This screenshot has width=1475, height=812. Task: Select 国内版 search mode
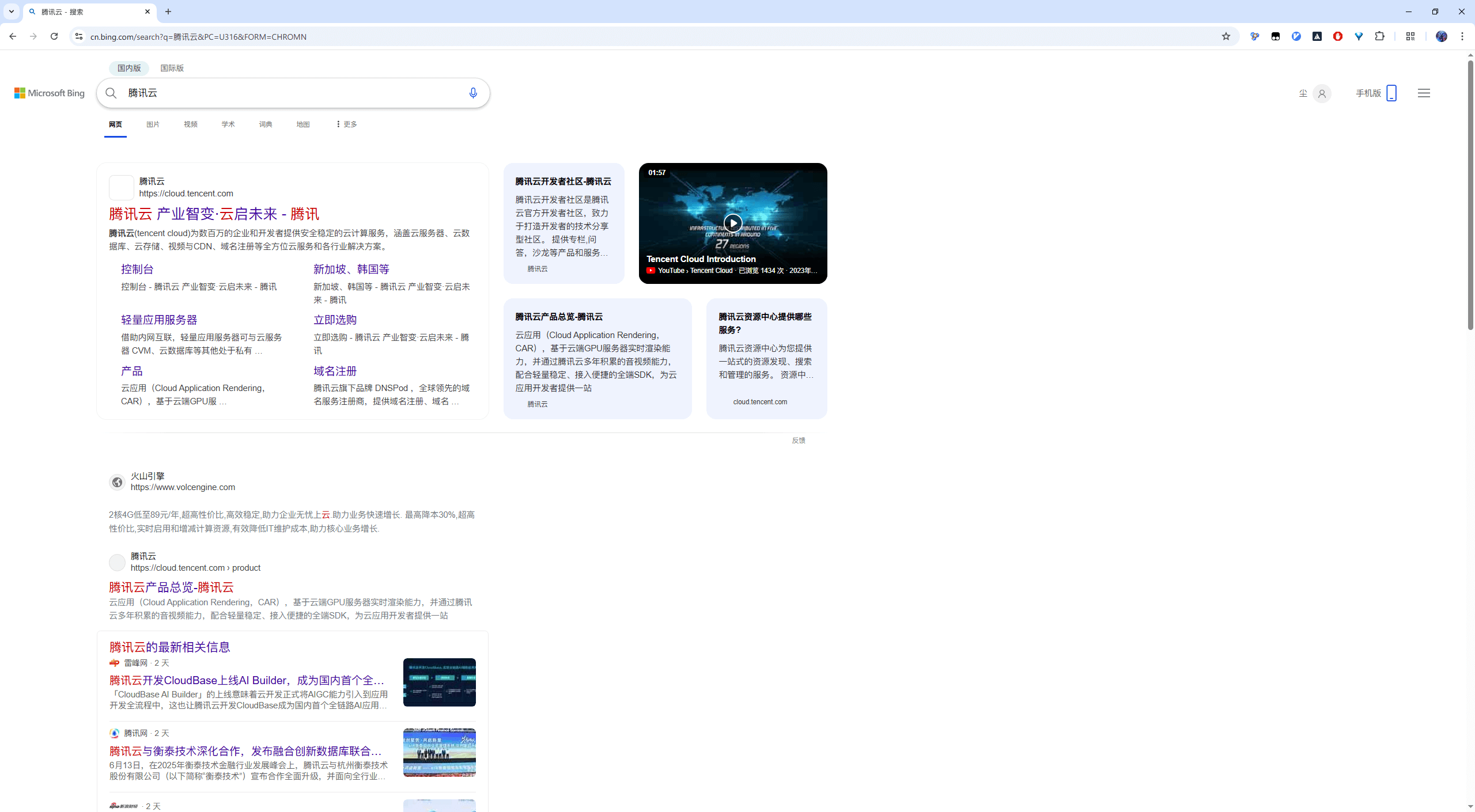129,68
